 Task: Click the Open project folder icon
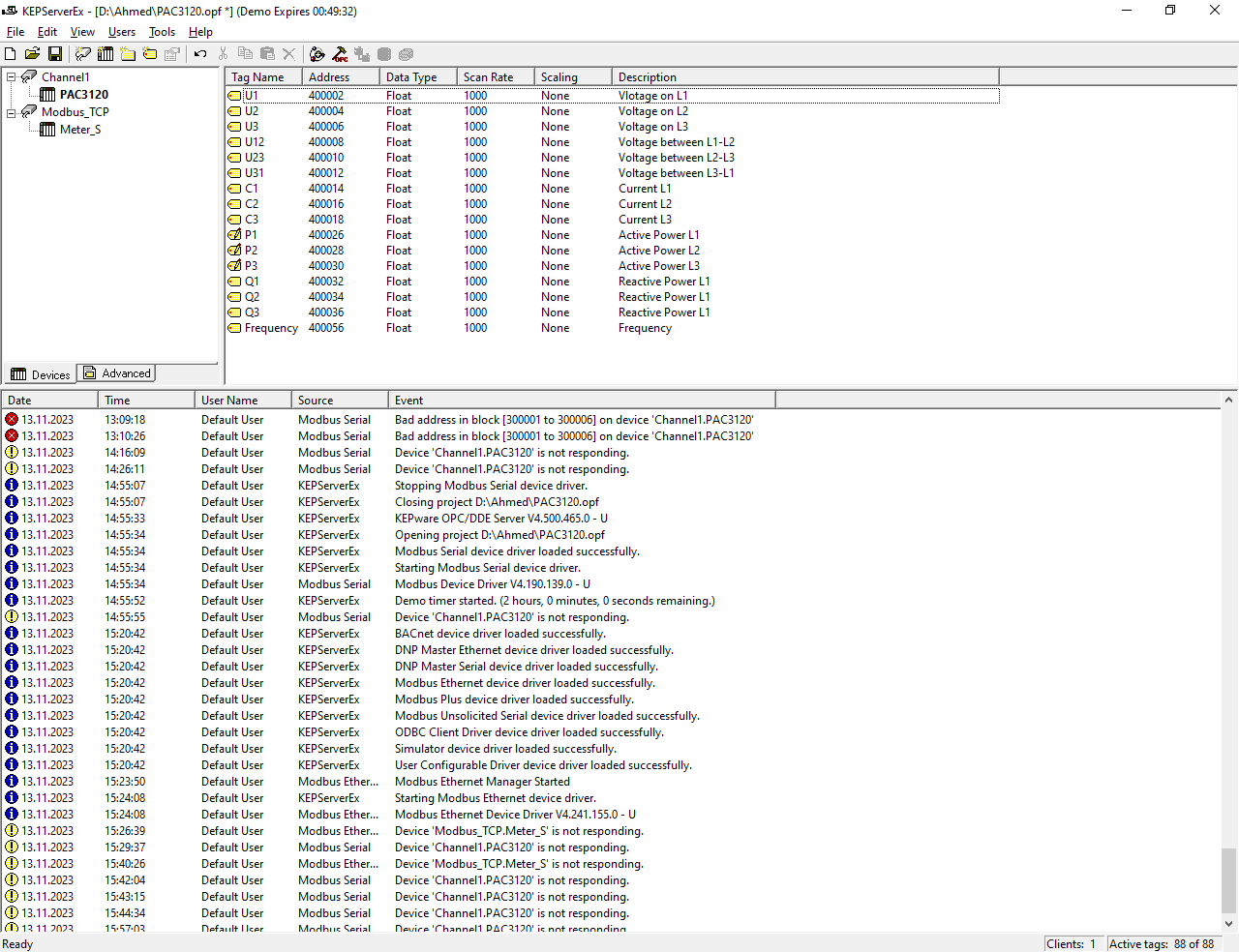tap(32, 54)
